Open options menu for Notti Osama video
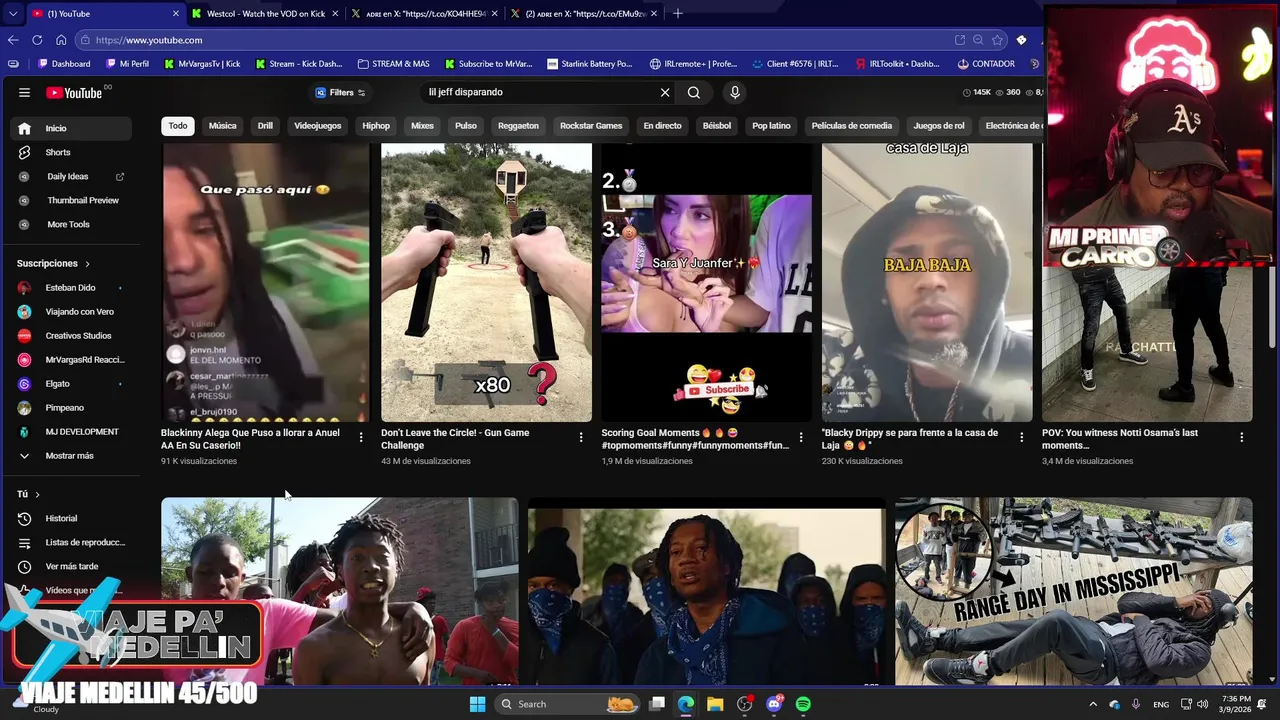 point(1241,437)
